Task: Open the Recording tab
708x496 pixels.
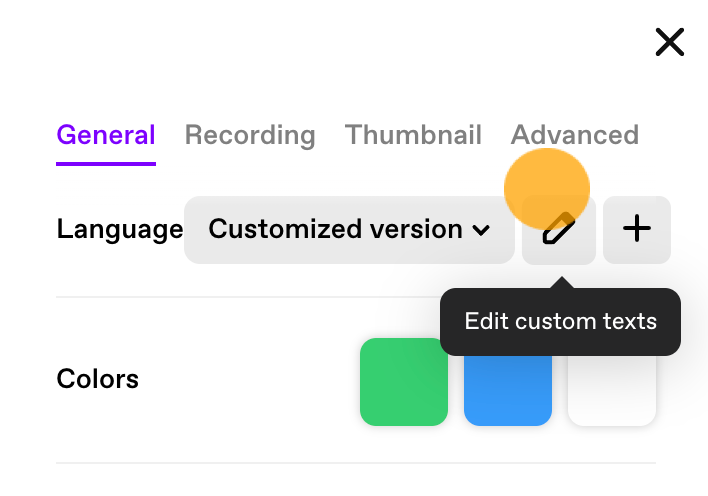Action: (x=250, y=135)
